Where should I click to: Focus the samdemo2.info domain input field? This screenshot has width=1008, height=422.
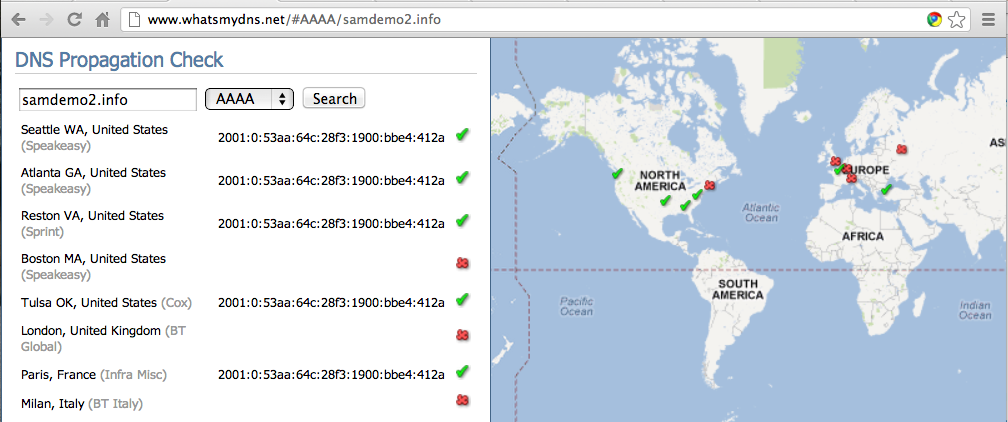pyautogui.click(x=107, y=100)
